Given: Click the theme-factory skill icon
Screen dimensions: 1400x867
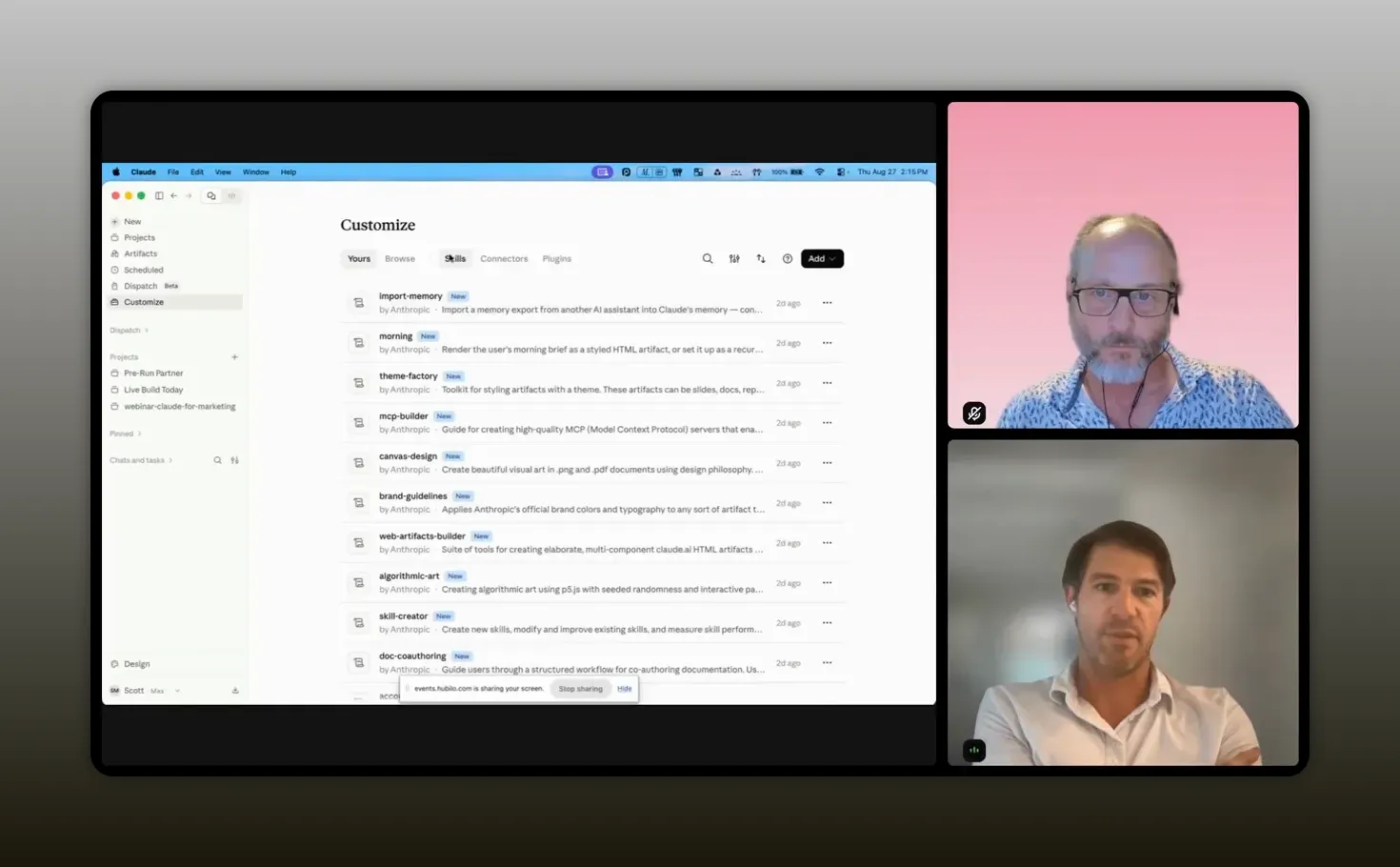Looking at the screenshot, I should click(359, 383).
